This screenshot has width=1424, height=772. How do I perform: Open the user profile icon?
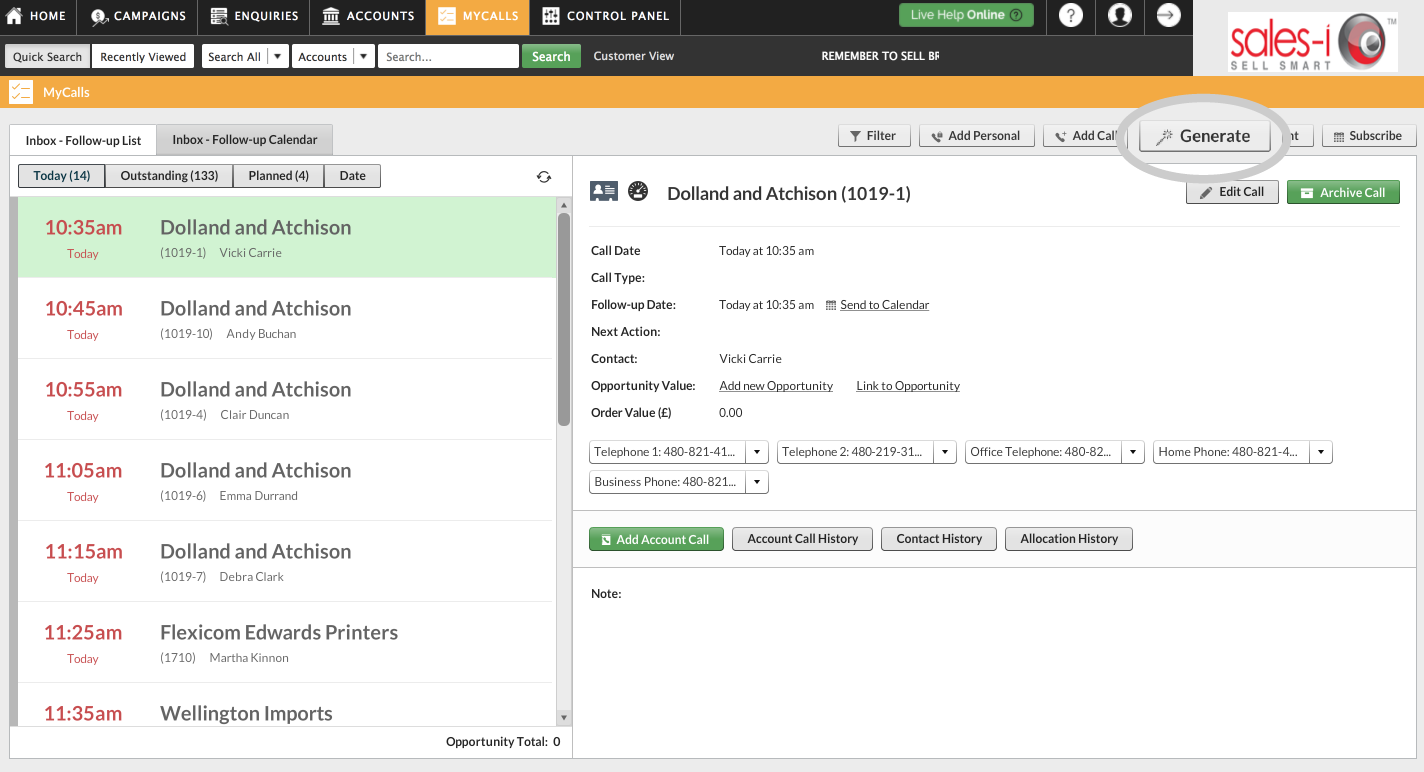[x=1120, y=16]
